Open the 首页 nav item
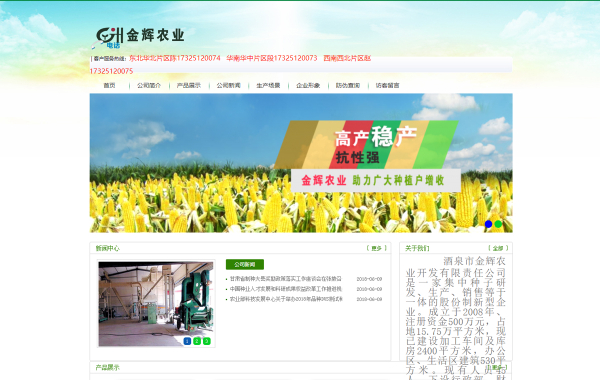The image size is (600, 380). click(109, 85)
